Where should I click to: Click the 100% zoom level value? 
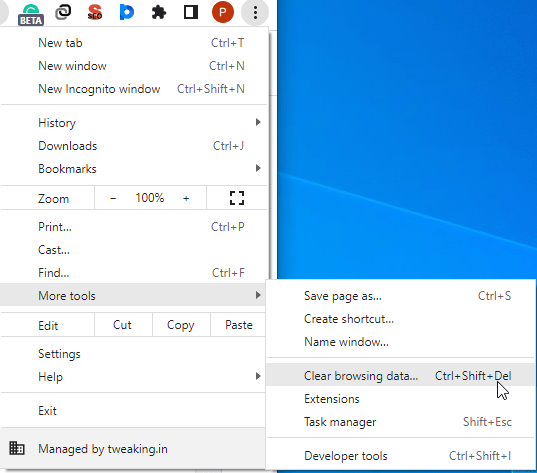[150, 198]
